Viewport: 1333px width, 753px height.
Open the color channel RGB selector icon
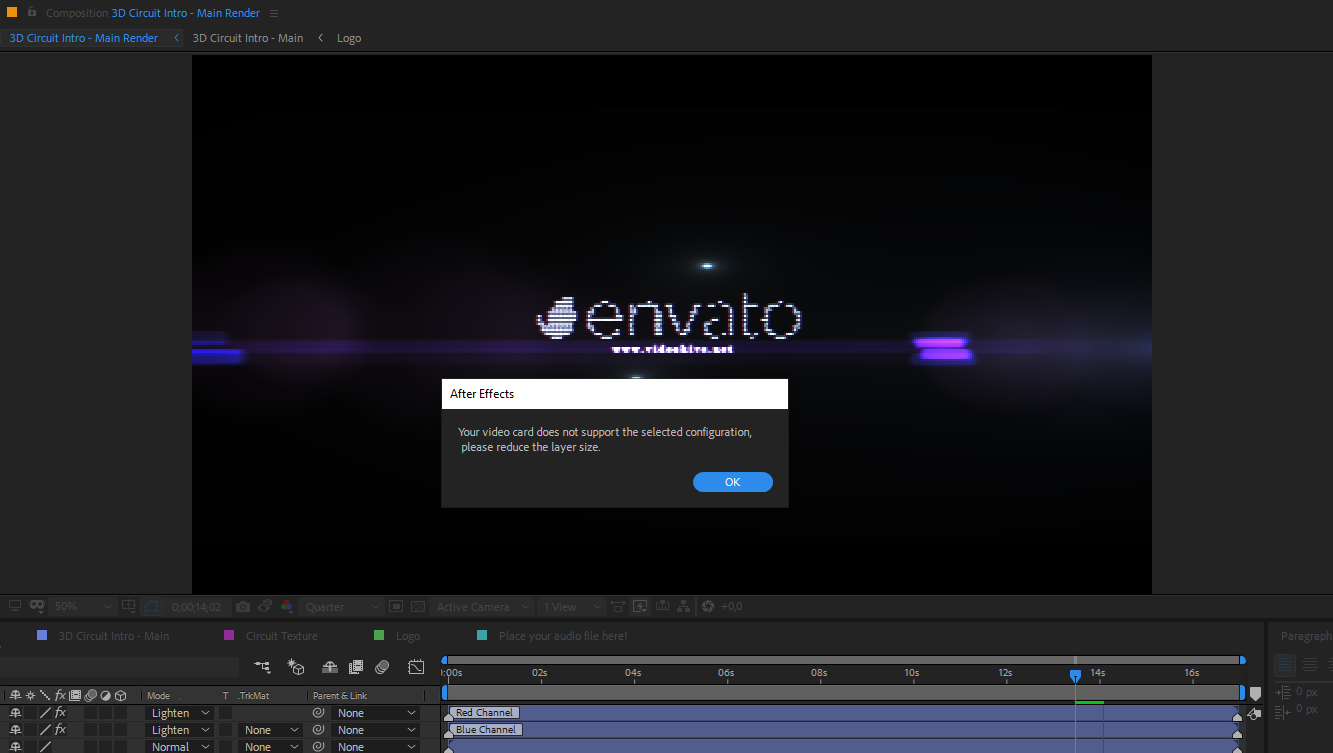[287, 606]
